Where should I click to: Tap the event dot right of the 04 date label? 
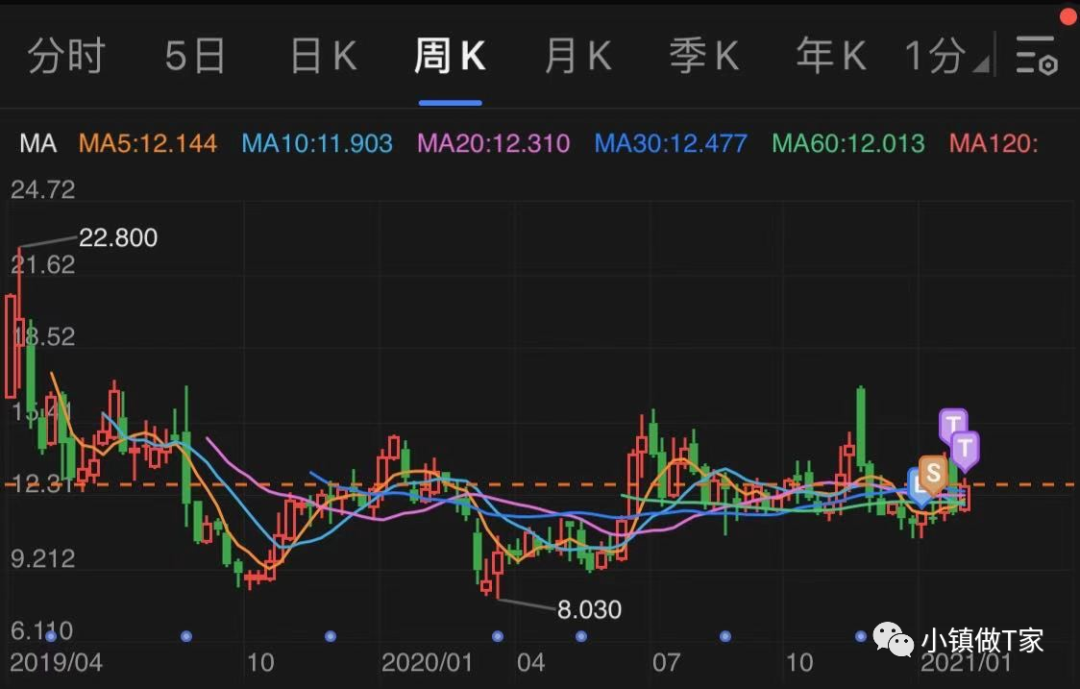pyautogui.click(x=581, y=636)
